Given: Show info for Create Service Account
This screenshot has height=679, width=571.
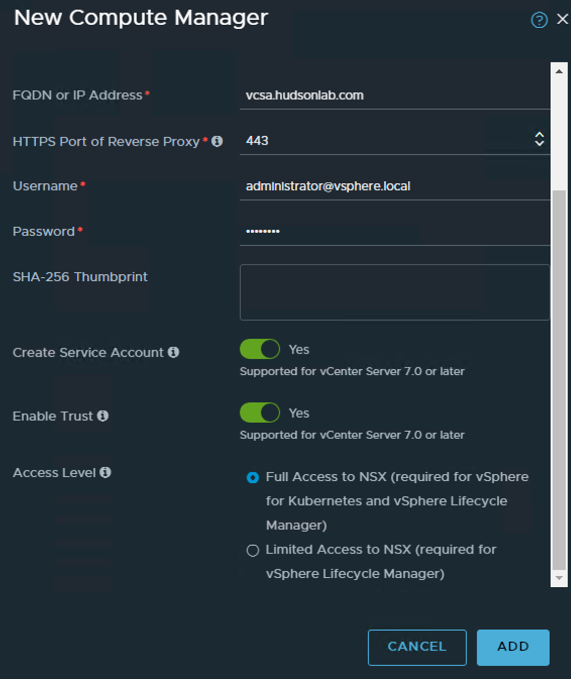Looking at the screenshot, I should click(x=174, y=352).
